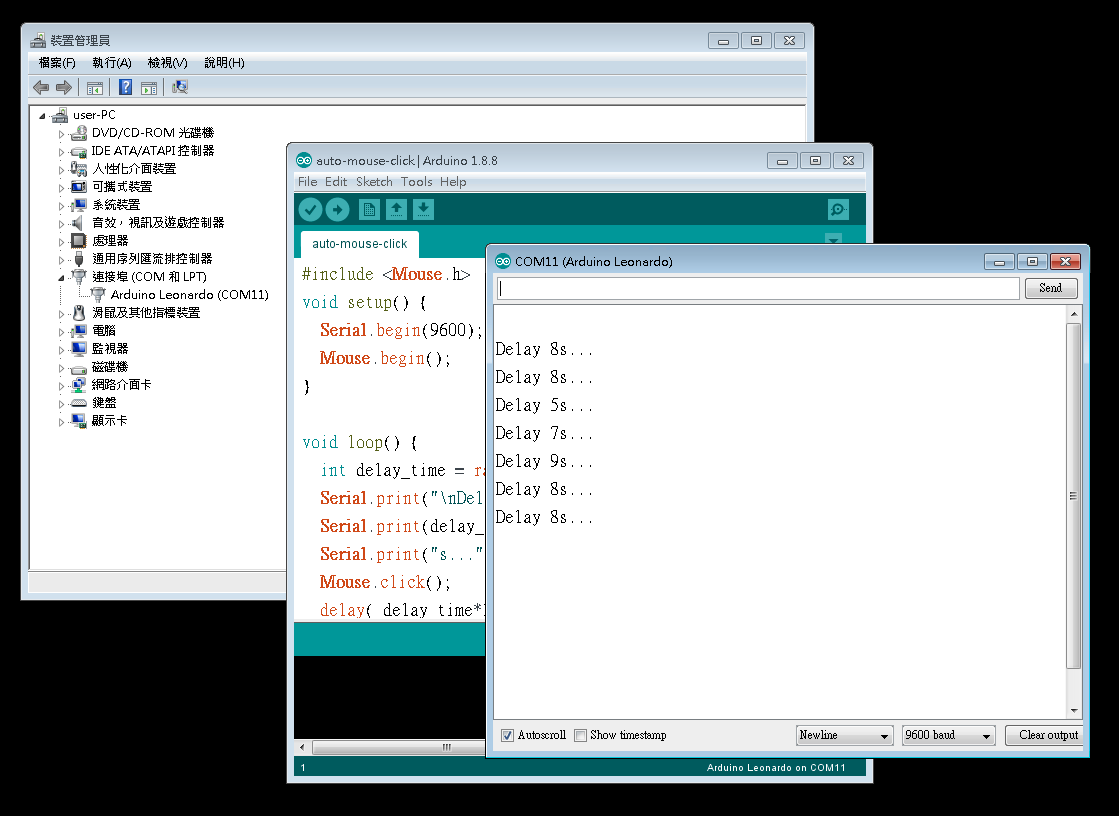1119x816 pixels.
Task: Click the 人性化介面裝置 category icon
Action: pos(79,169)
